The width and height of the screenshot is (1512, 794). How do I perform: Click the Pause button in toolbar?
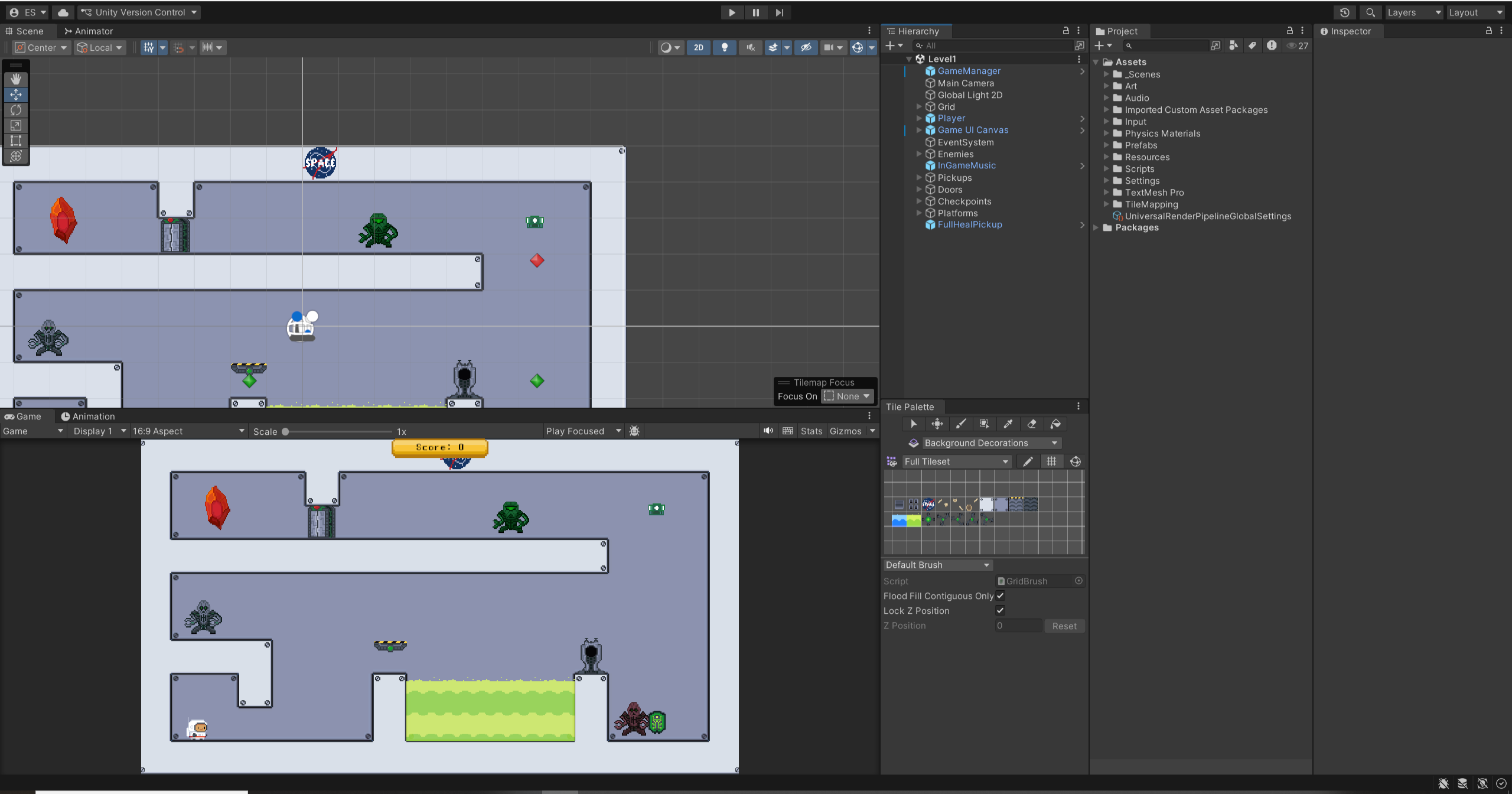(755, 12)
